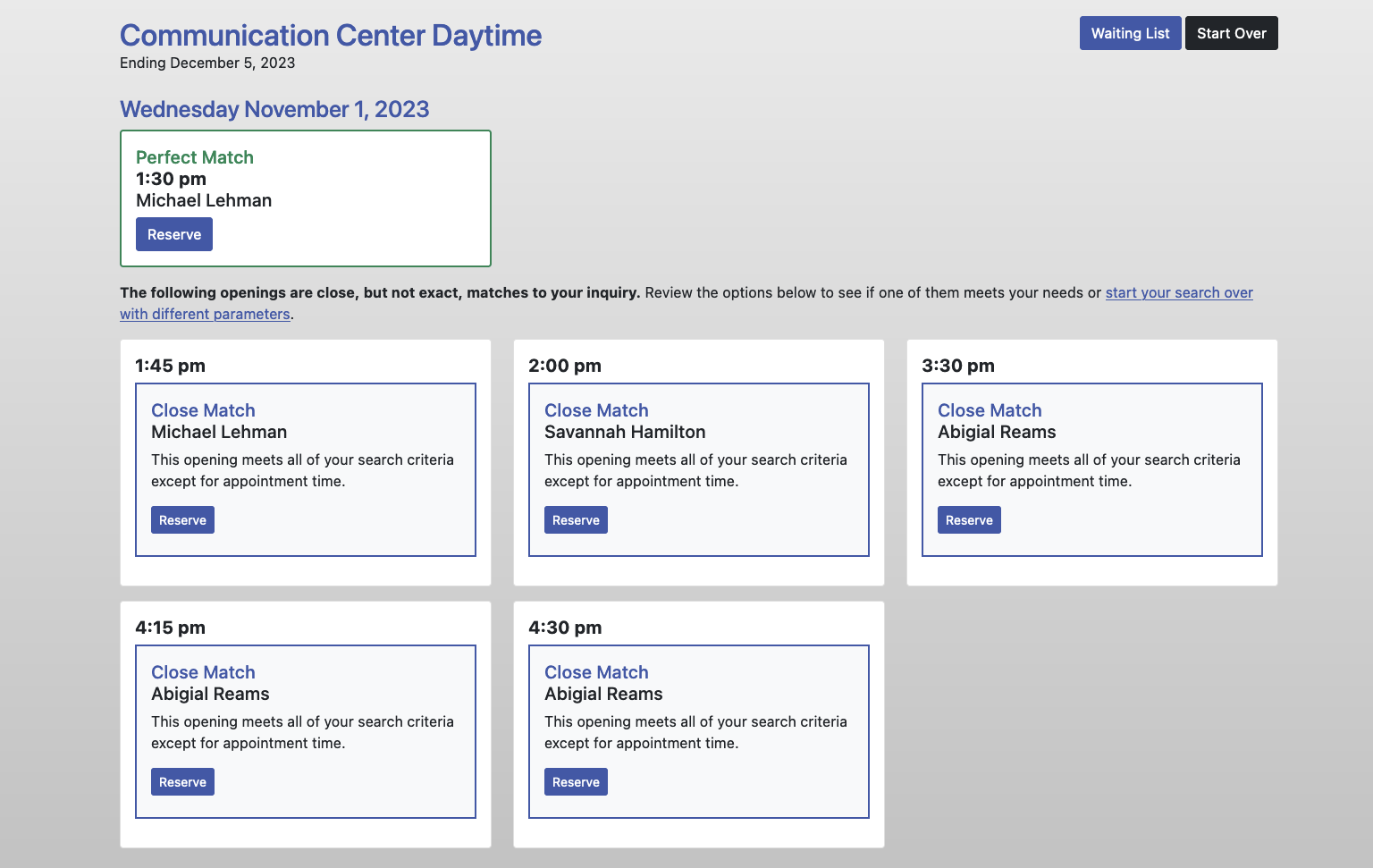Click the Ending December 5 text
The height and width of the screenshot is (868, 1373).
(x=207, y=63)
